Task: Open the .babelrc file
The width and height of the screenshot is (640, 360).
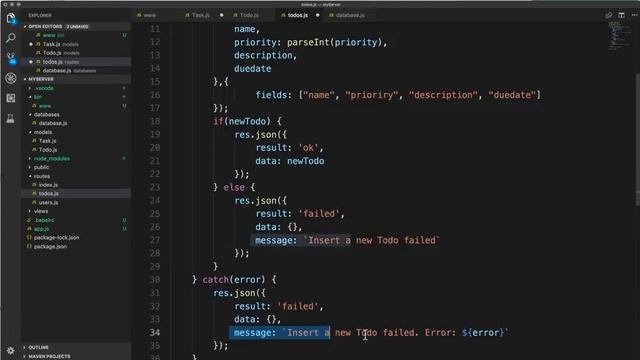Action: click(x=44, y=220)
